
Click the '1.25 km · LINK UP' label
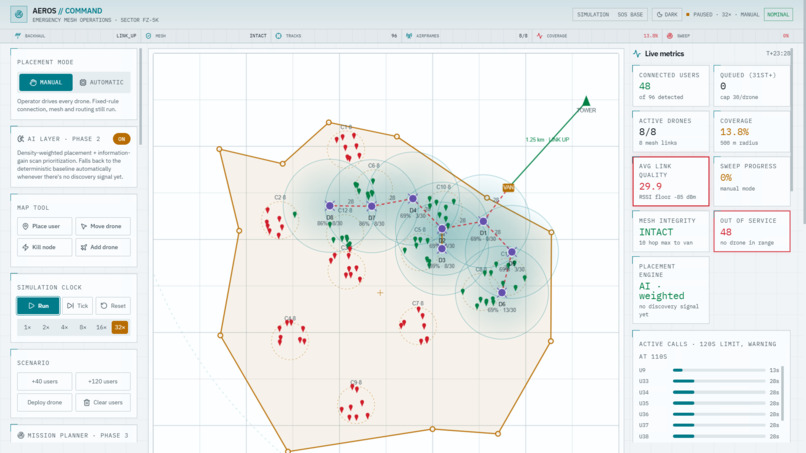[x=547, y=139]
